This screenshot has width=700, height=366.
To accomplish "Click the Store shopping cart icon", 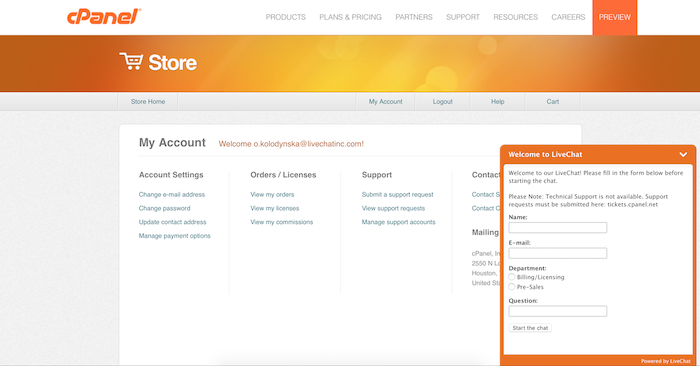I will (131, 62).
